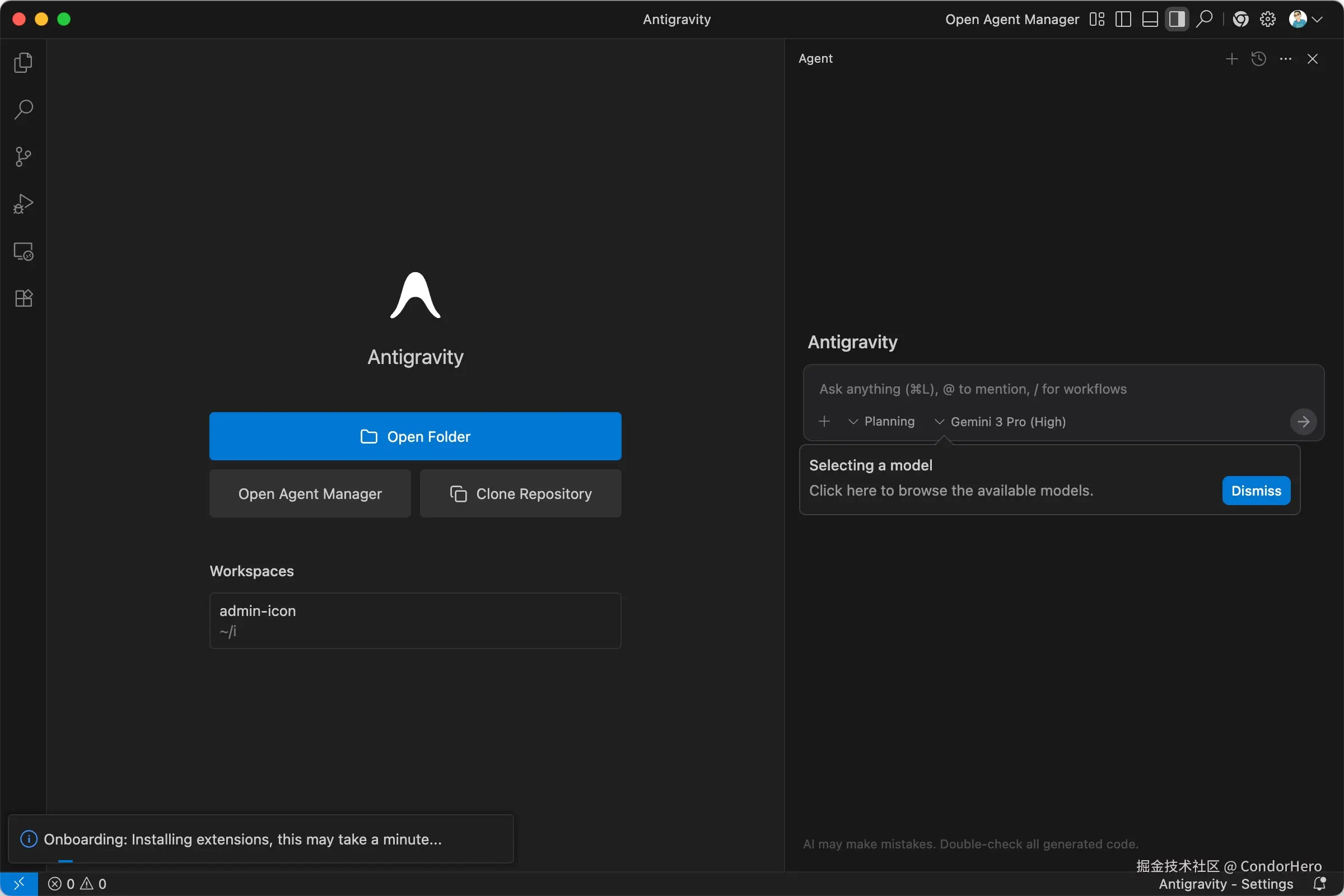Dismiss the Selecting a model tip
Image resolution: width=1344 pixels, height=896 pixels.
pyautogui.click(x=1256, y=491)
